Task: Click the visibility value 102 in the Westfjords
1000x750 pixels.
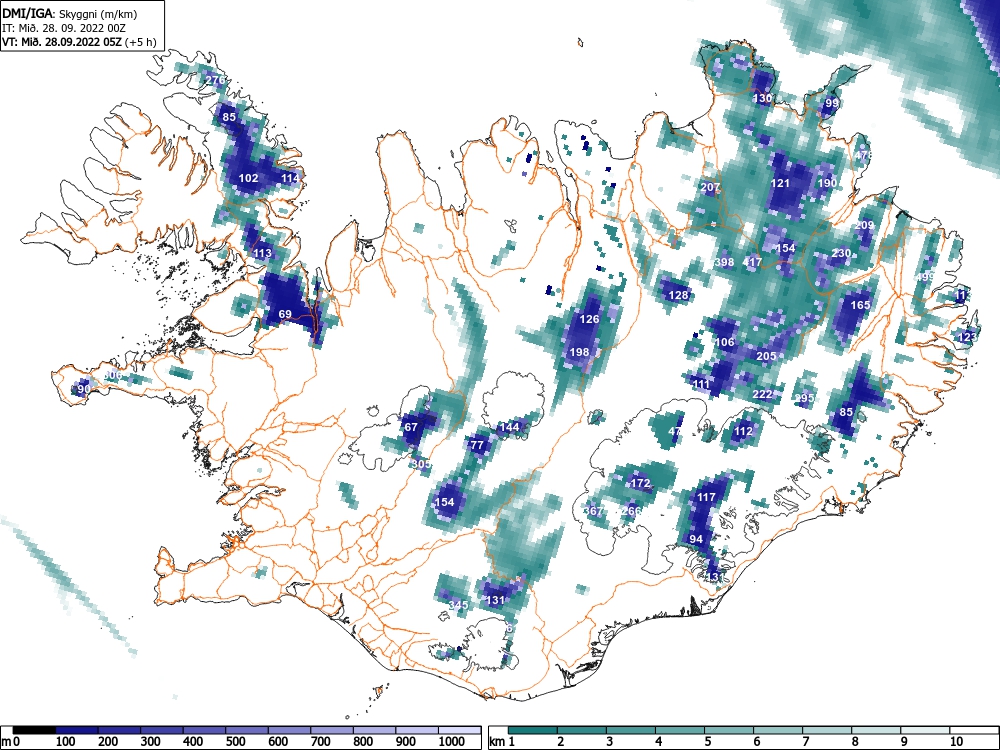Action: (x=248, y=178)
